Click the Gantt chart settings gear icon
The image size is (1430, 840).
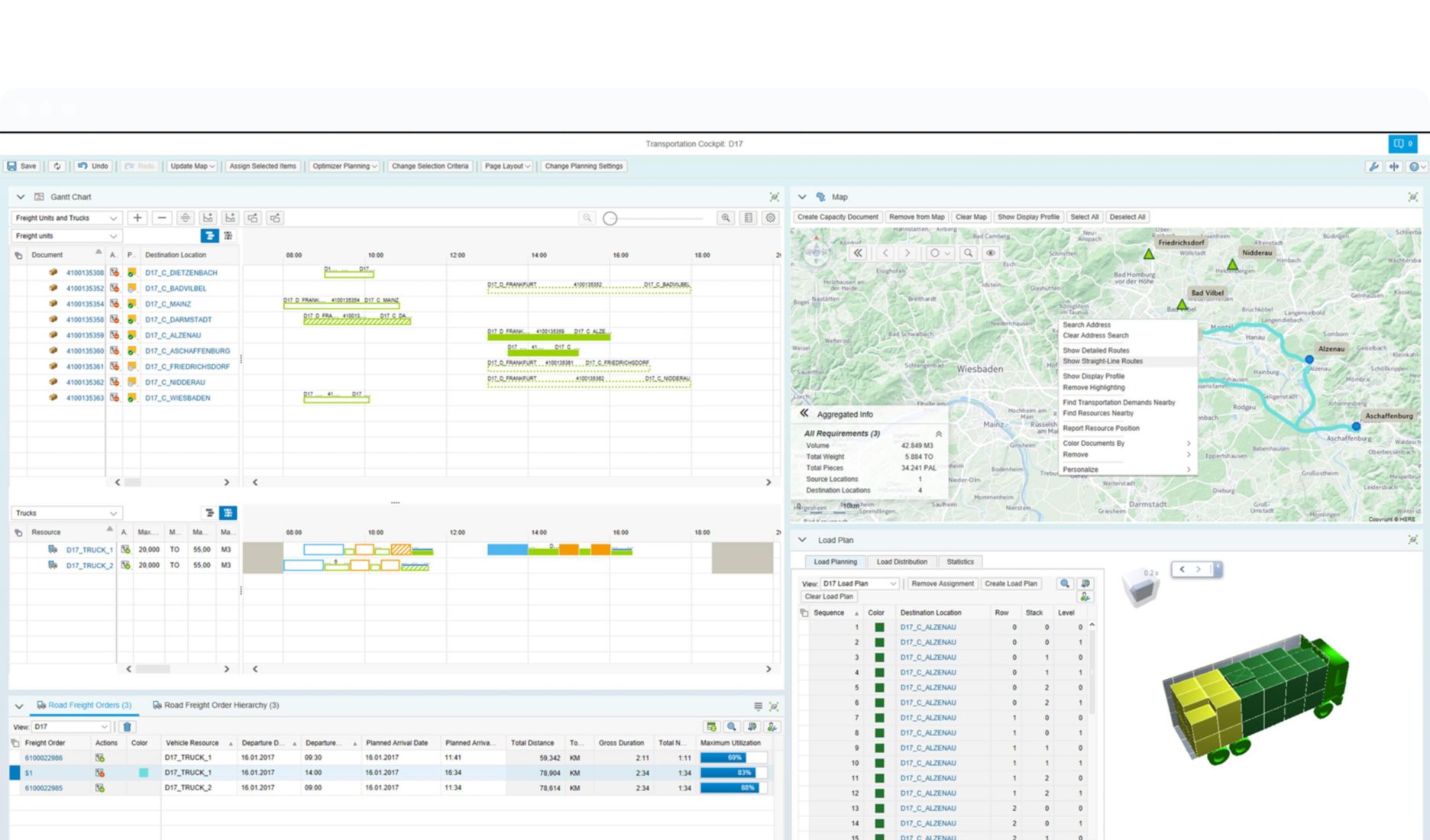tap(771, 218)
